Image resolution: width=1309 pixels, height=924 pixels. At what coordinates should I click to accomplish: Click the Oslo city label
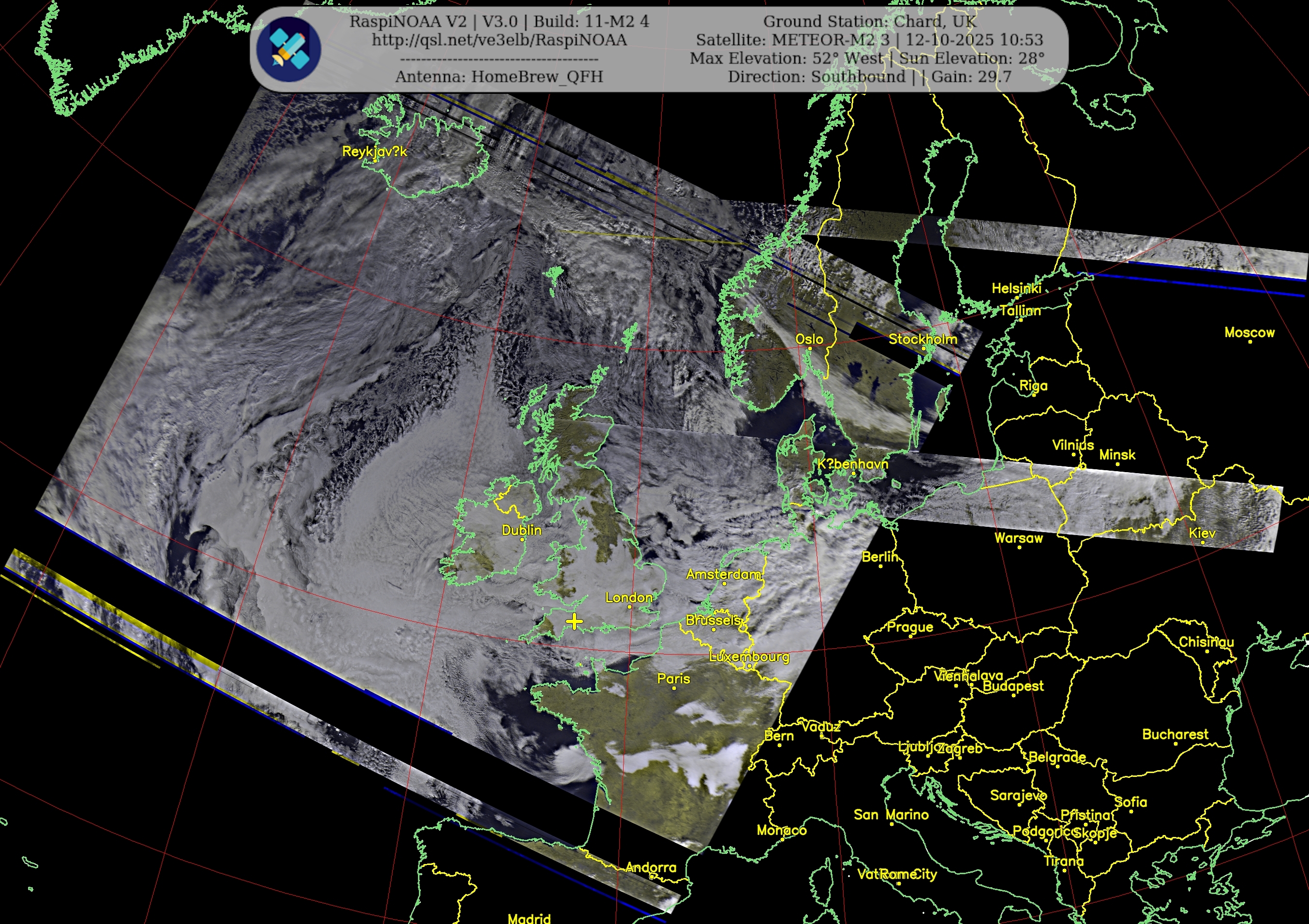coord(809,339)
